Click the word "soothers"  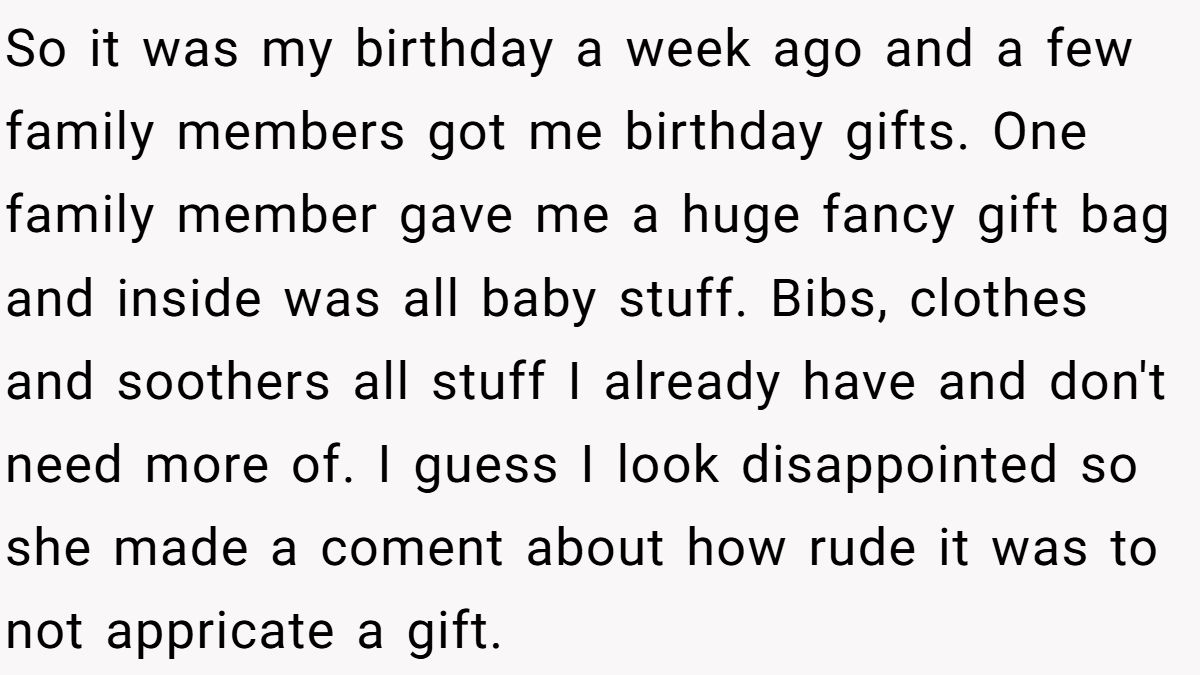click(x=223, y=382)
